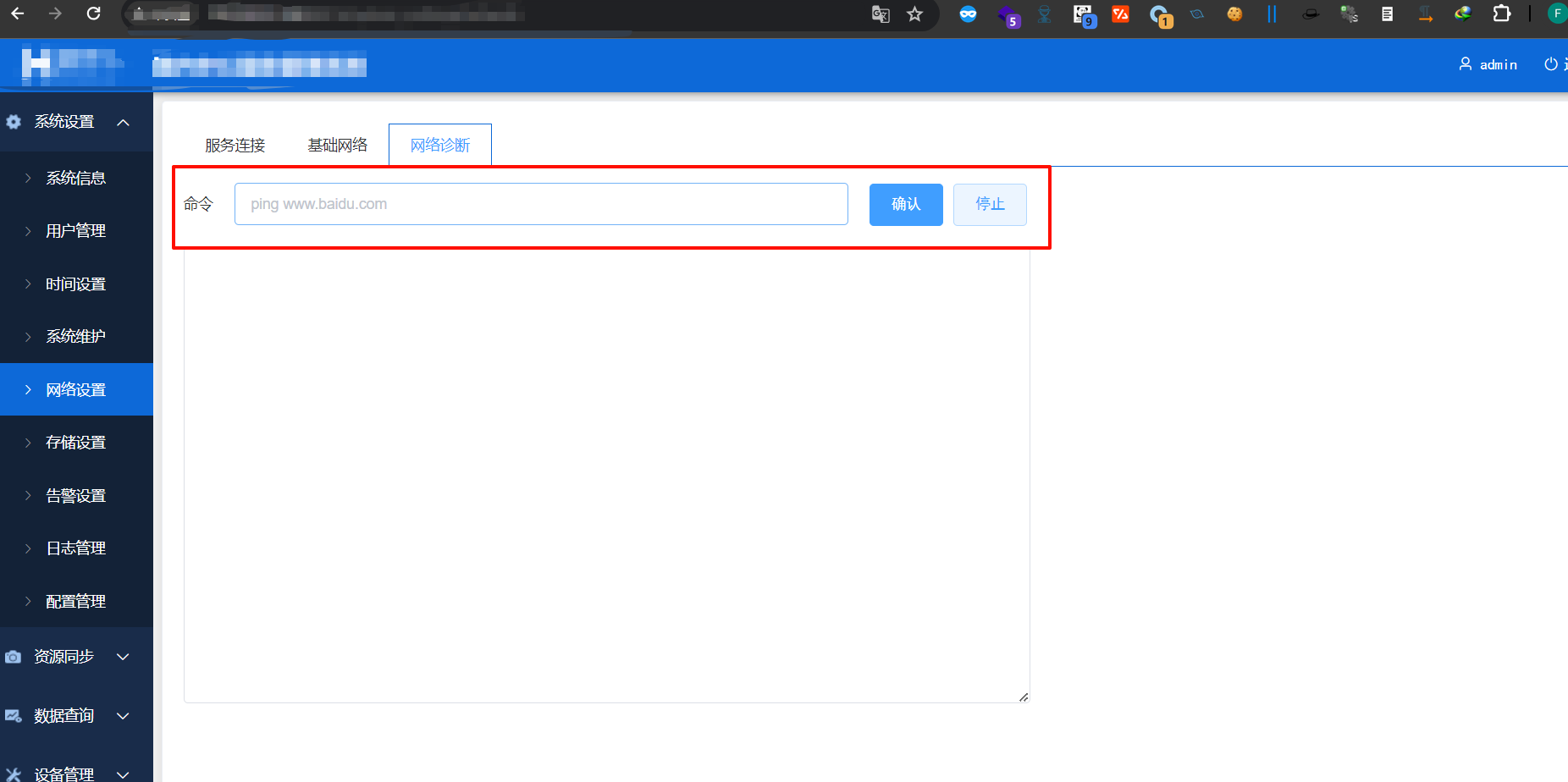This screenshot has width=1568, height=782.
Task: Focus the 命令 ping input field
Action: (x=541, y=204)
